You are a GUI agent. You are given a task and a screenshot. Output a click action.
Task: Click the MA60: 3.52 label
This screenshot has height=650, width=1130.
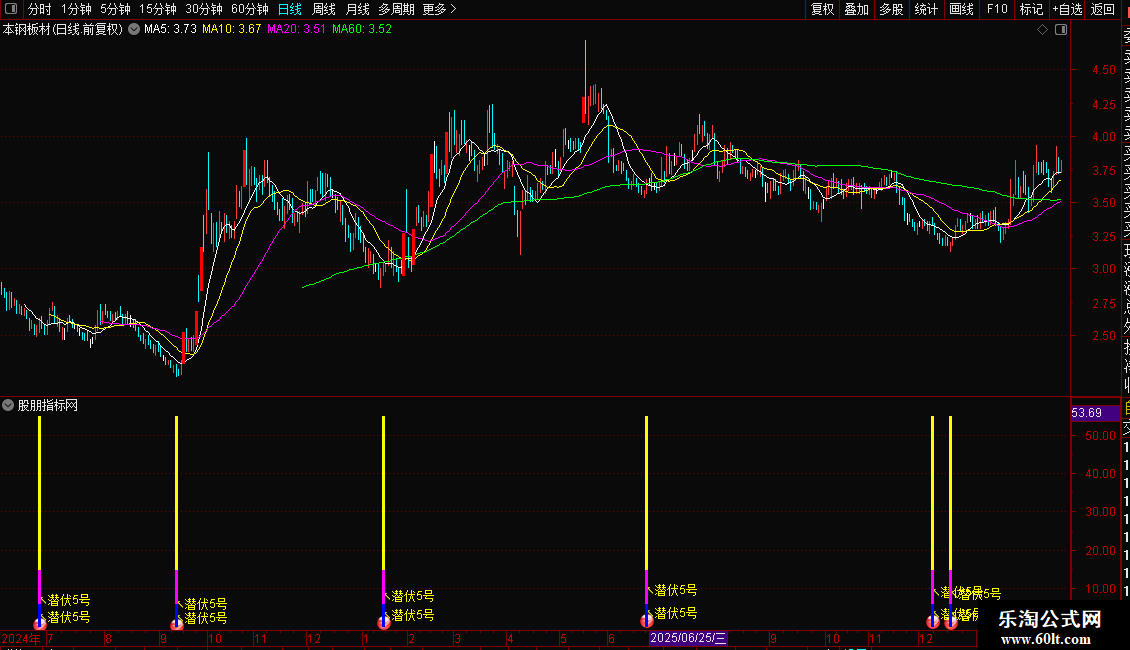pyautogui.click(x=362, y=29)
